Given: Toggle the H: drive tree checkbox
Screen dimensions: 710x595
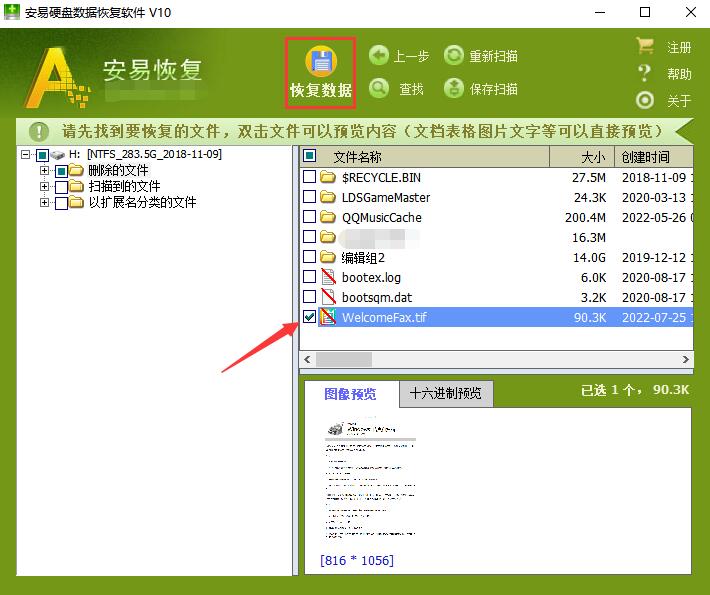Looking at the screenshot, I should pos(42,156).
